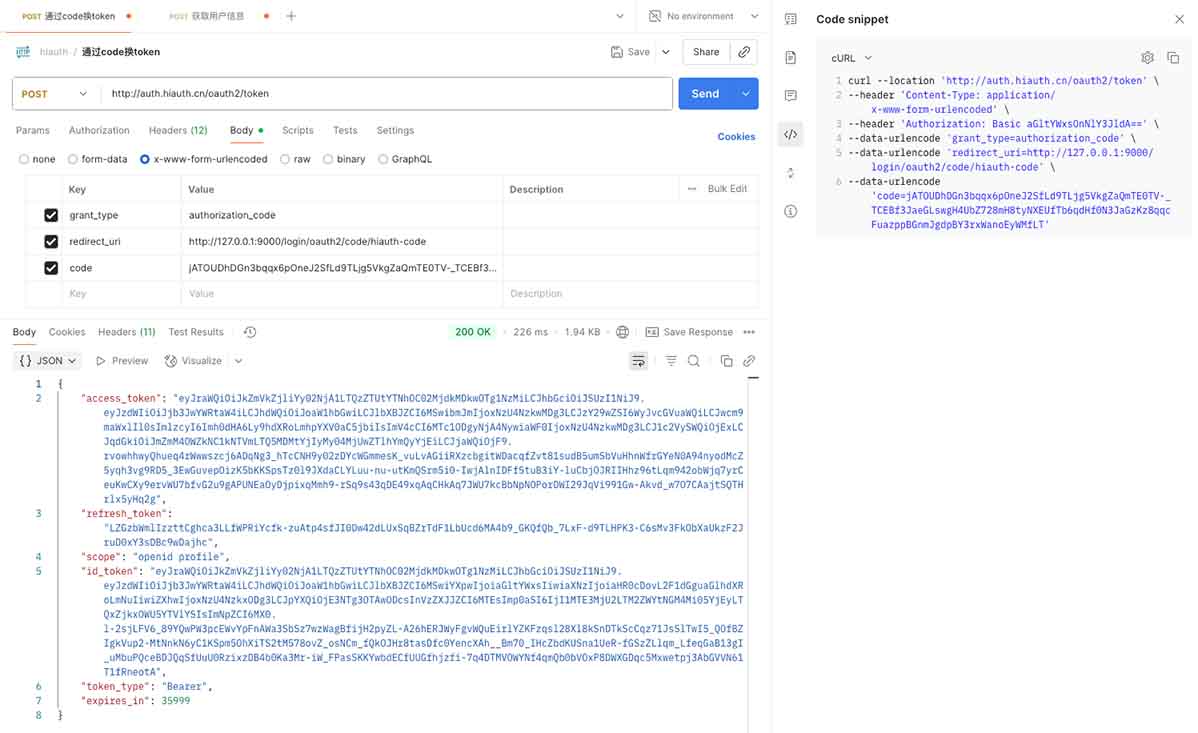
Task: Uncheck the grant_type parameter
Action: tap(51, 215)
